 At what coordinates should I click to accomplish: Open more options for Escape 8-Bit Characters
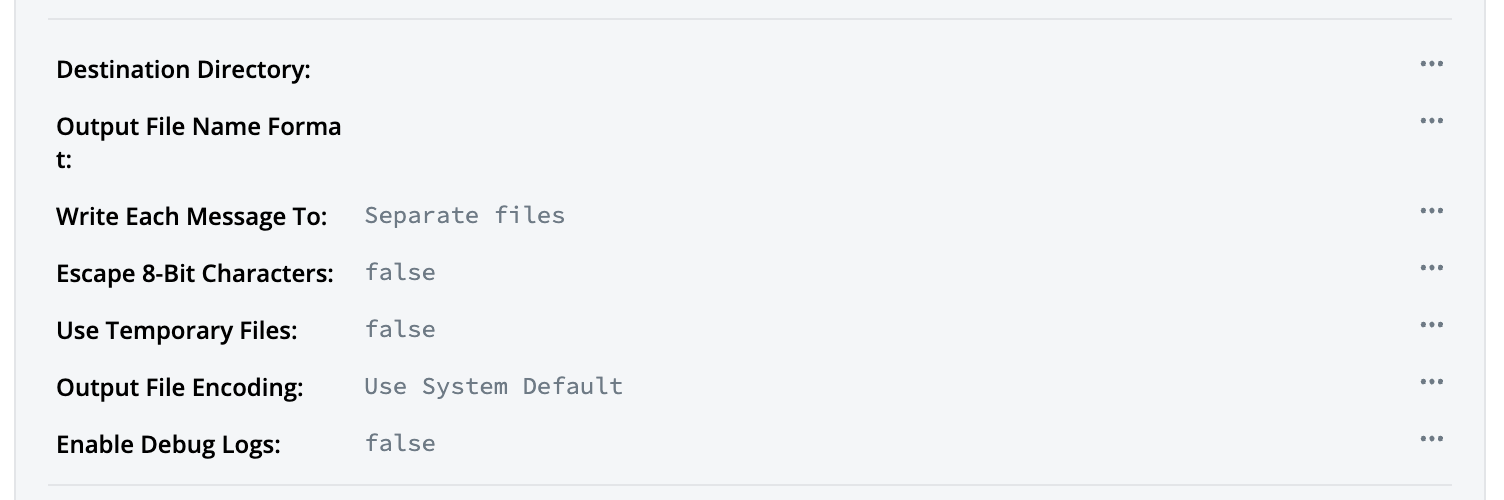[1431, 268]
